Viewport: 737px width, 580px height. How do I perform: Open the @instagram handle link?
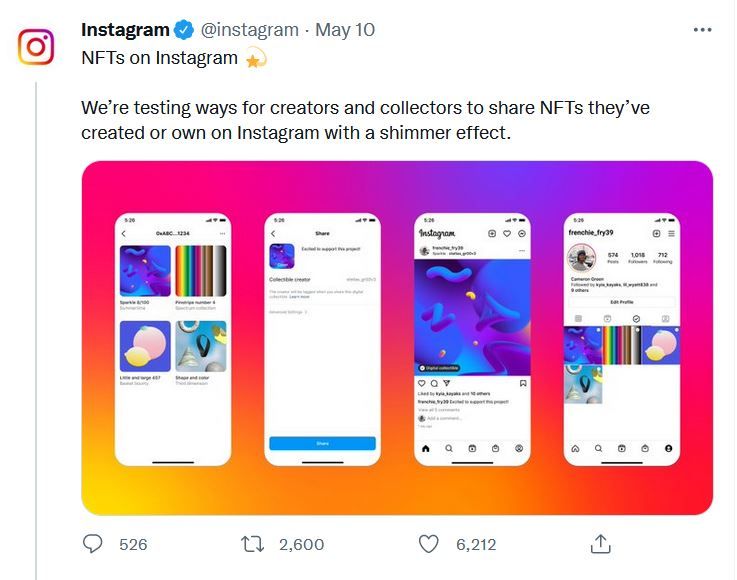252,30
